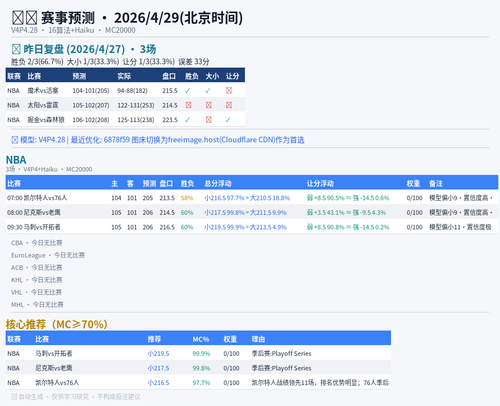Click 125-113(238) actual score cell
This screenshot has height=406, width=500.
(136, 120)
